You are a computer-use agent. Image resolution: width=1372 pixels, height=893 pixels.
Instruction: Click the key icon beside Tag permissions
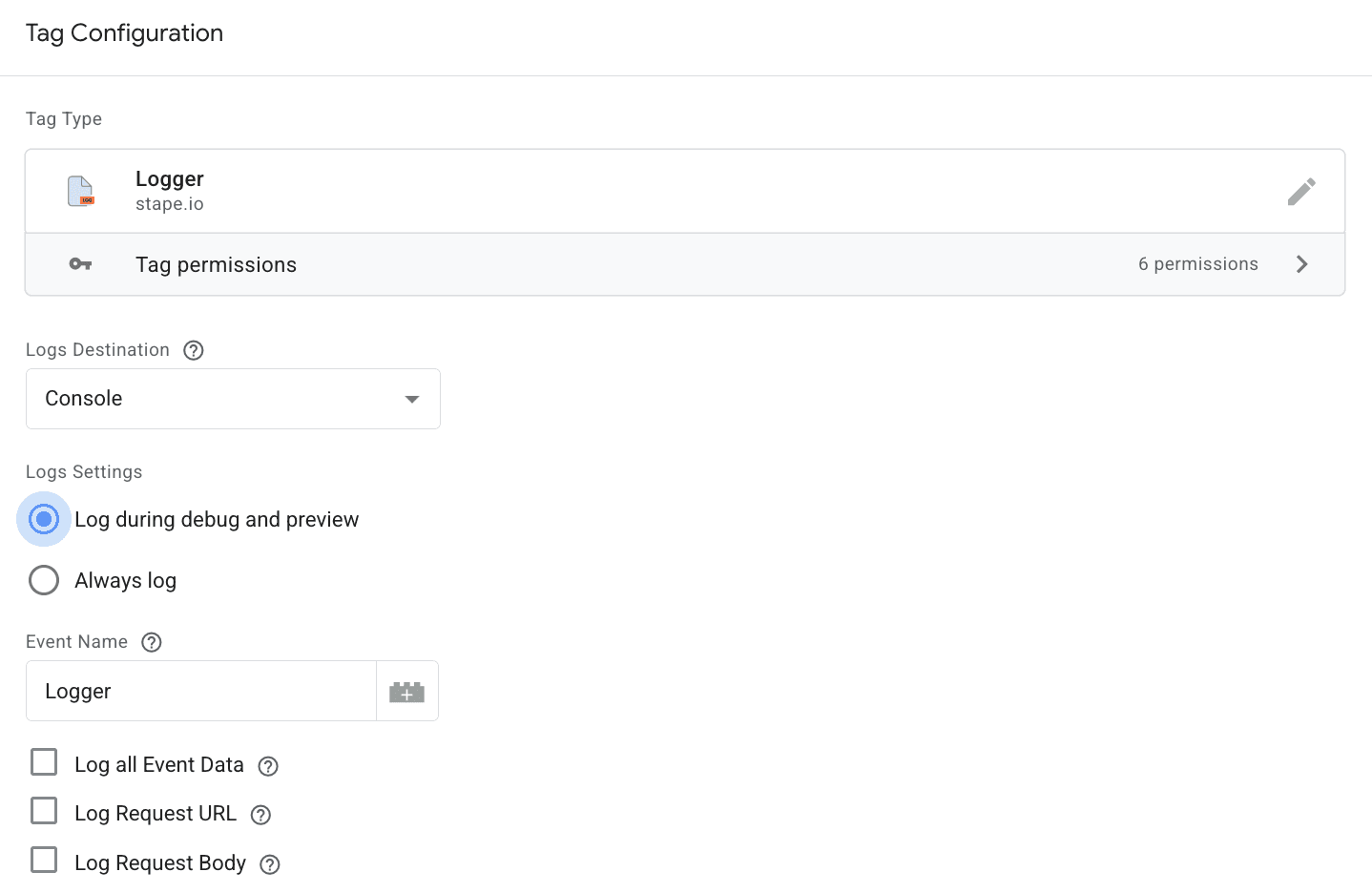tap(80, 264)
